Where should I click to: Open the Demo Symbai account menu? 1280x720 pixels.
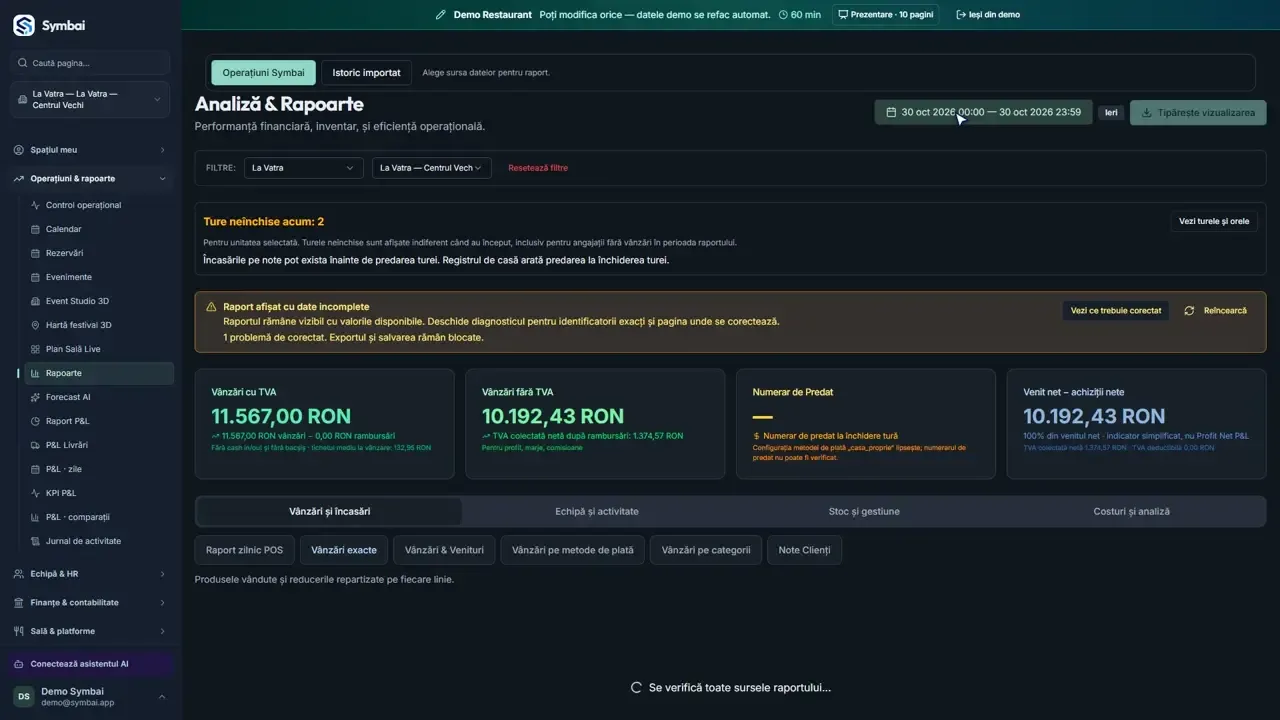90,697
